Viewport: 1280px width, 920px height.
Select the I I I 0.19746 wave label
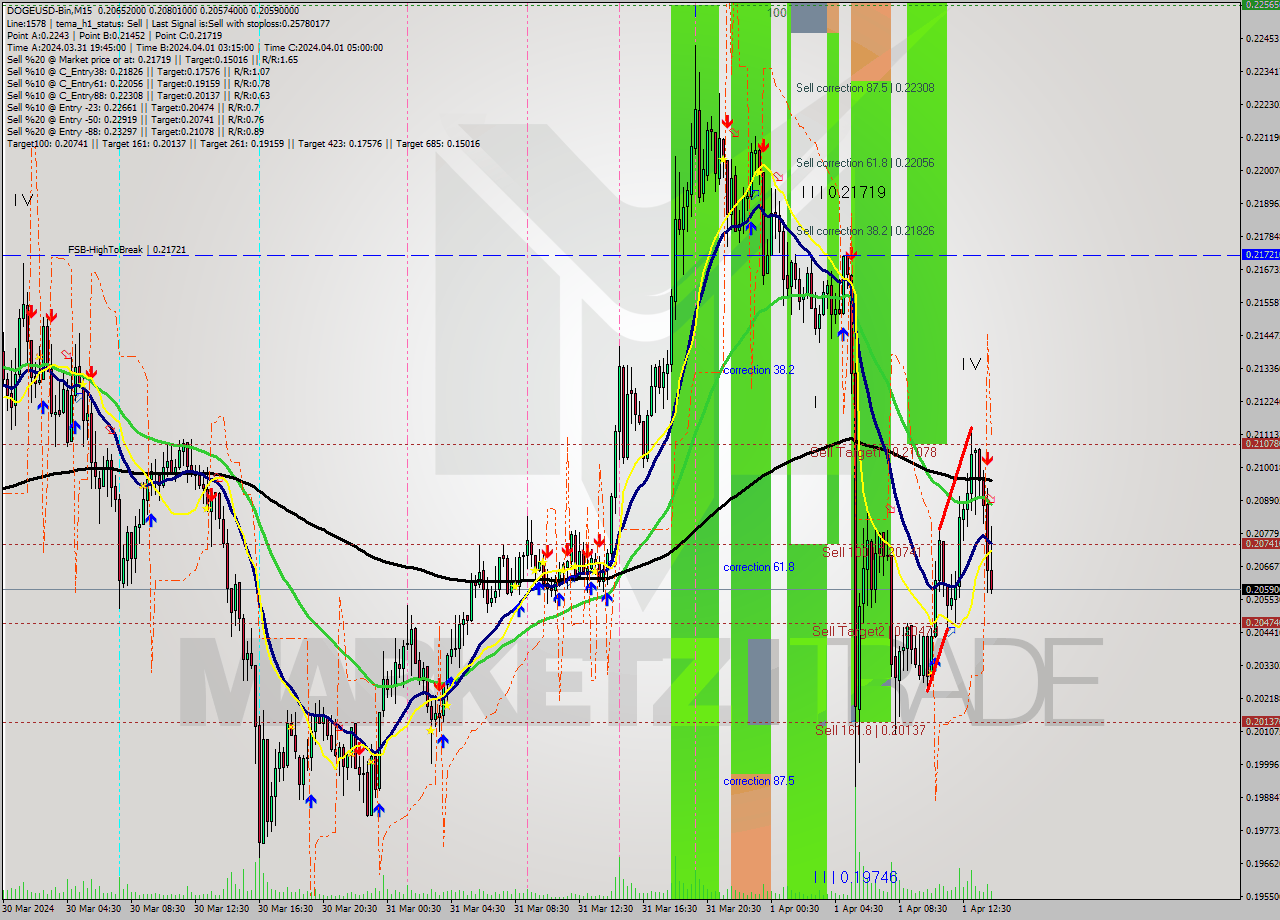pos(855,877)
